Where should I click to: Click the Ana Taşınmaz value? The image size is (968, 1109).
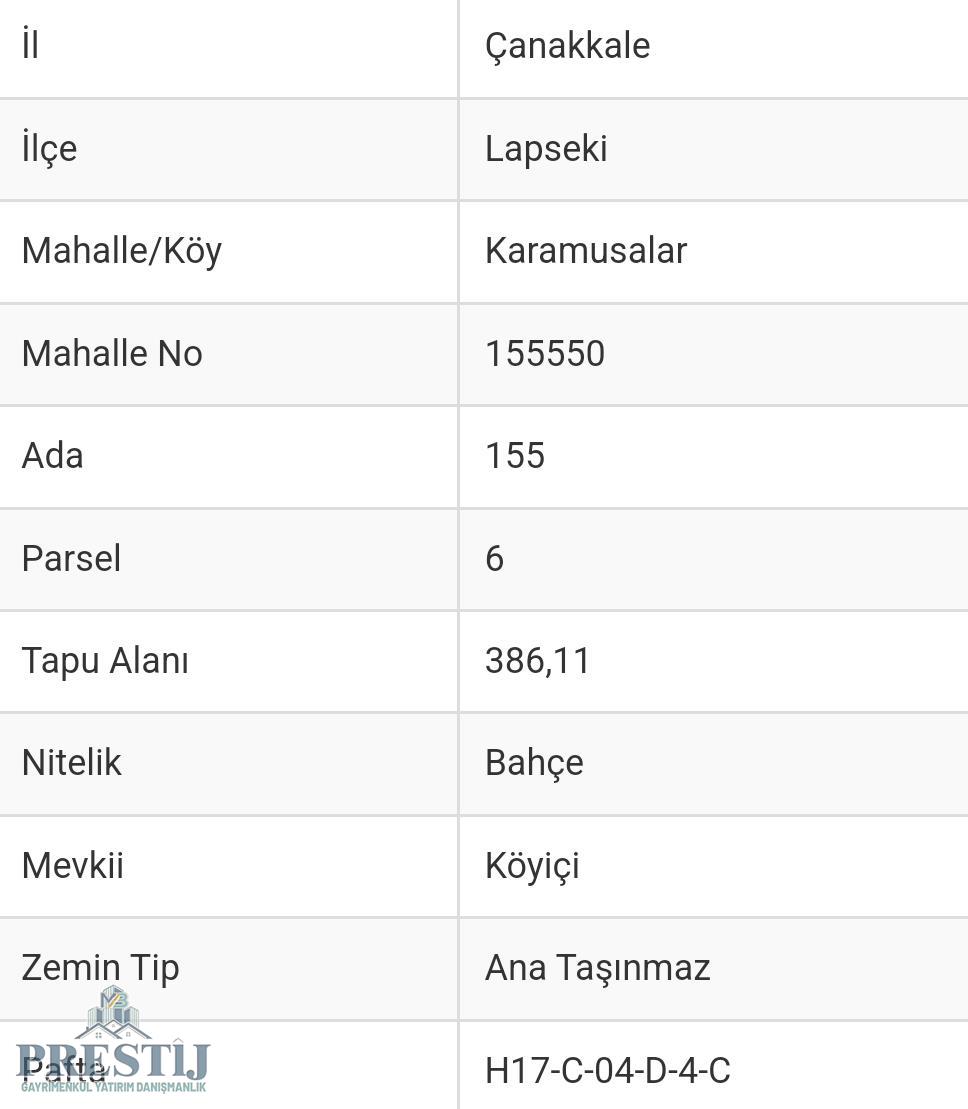597,968
